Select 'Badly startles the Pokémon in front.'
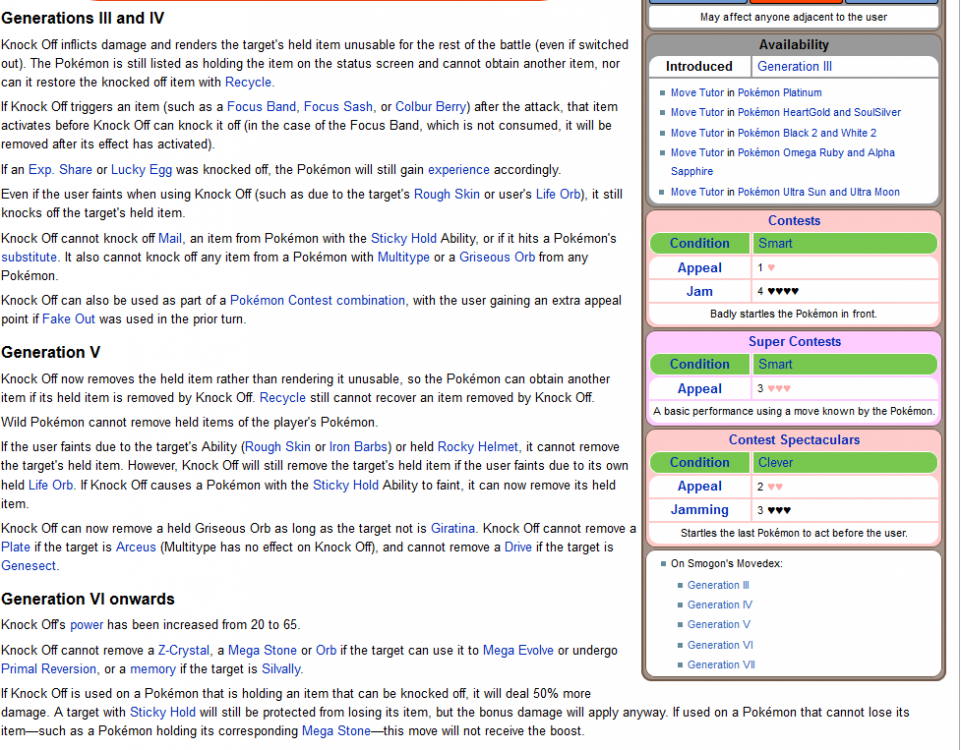This screenshot has height=750, width=961. (x=794, y=314)
